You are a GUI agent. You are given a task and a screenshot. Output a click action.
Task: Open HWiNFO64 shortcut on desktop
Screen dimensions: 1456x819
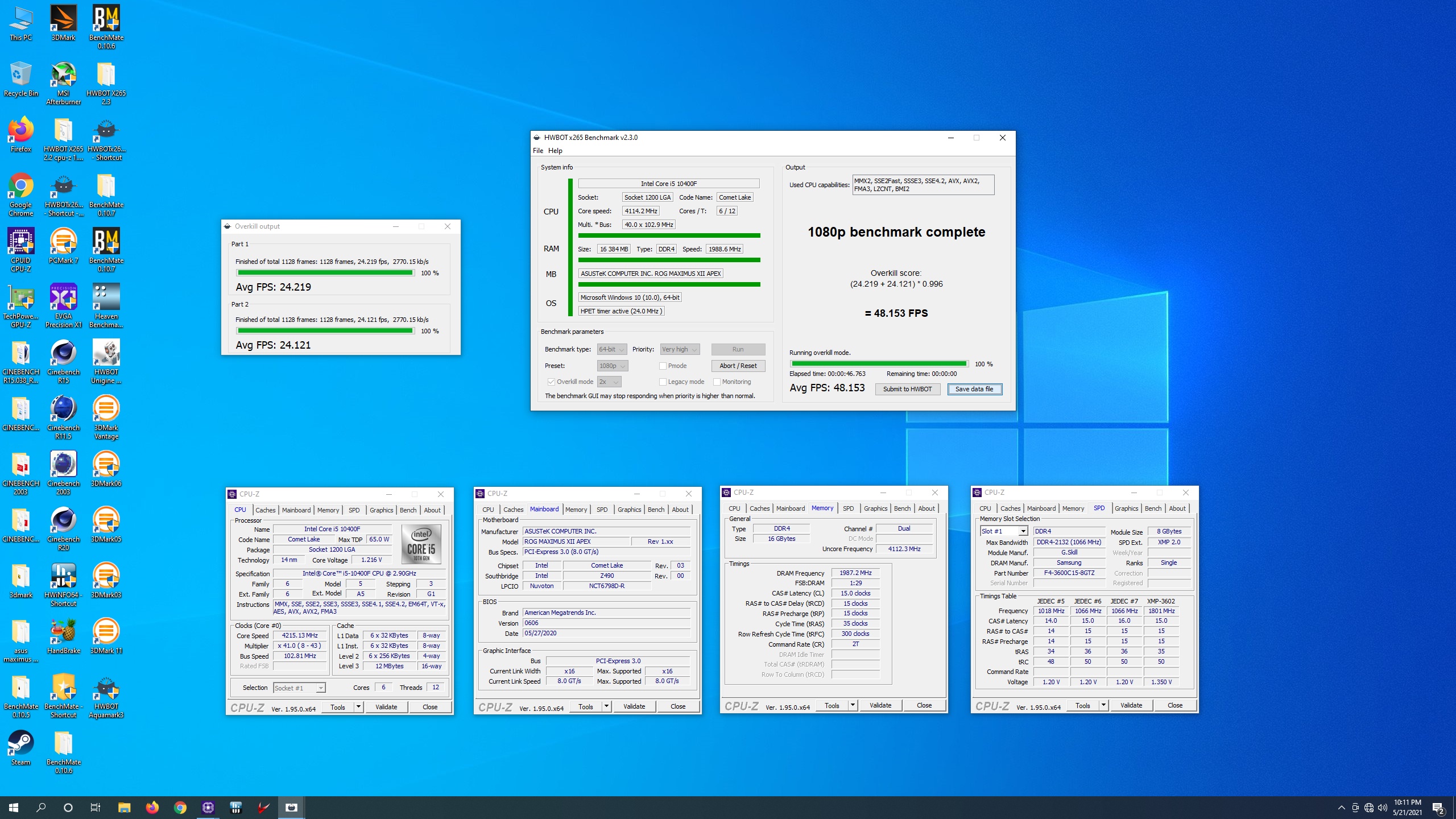[x=63, y=585]
